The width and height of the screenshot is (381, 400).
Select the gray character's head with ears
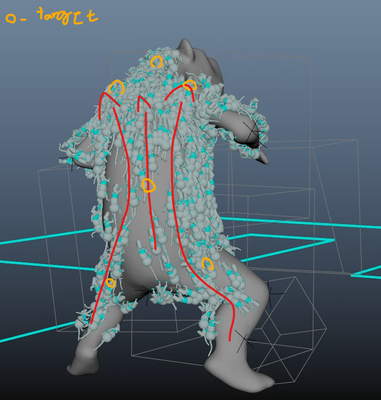click(x=201, y=63)
